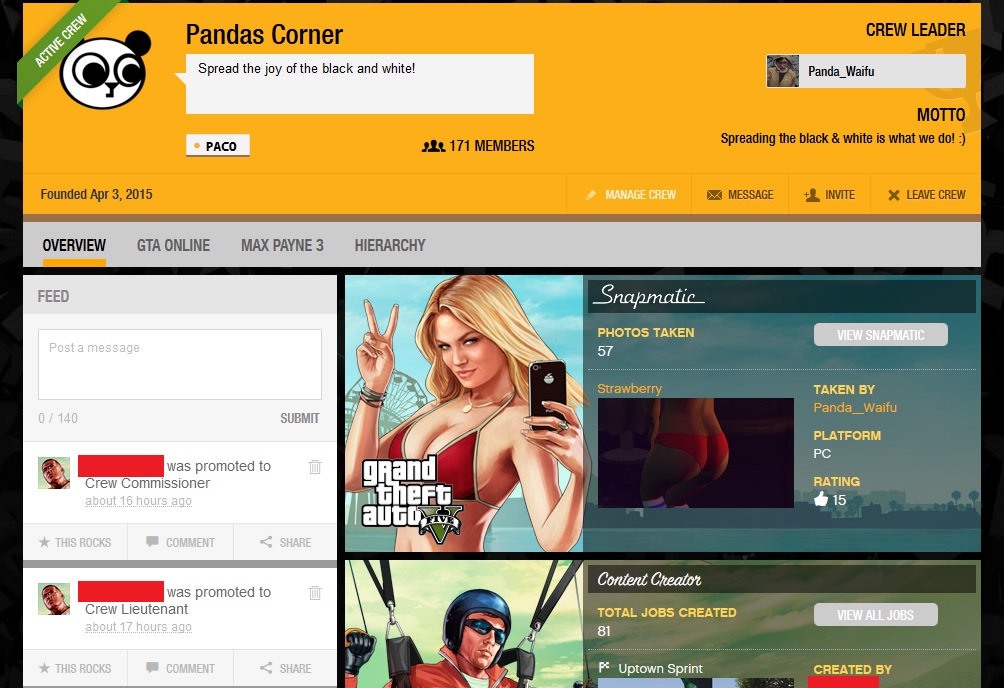This screenshot has height=688, width=1004.
Task: Open the GTA Online tab
Action: coord(174,245)
